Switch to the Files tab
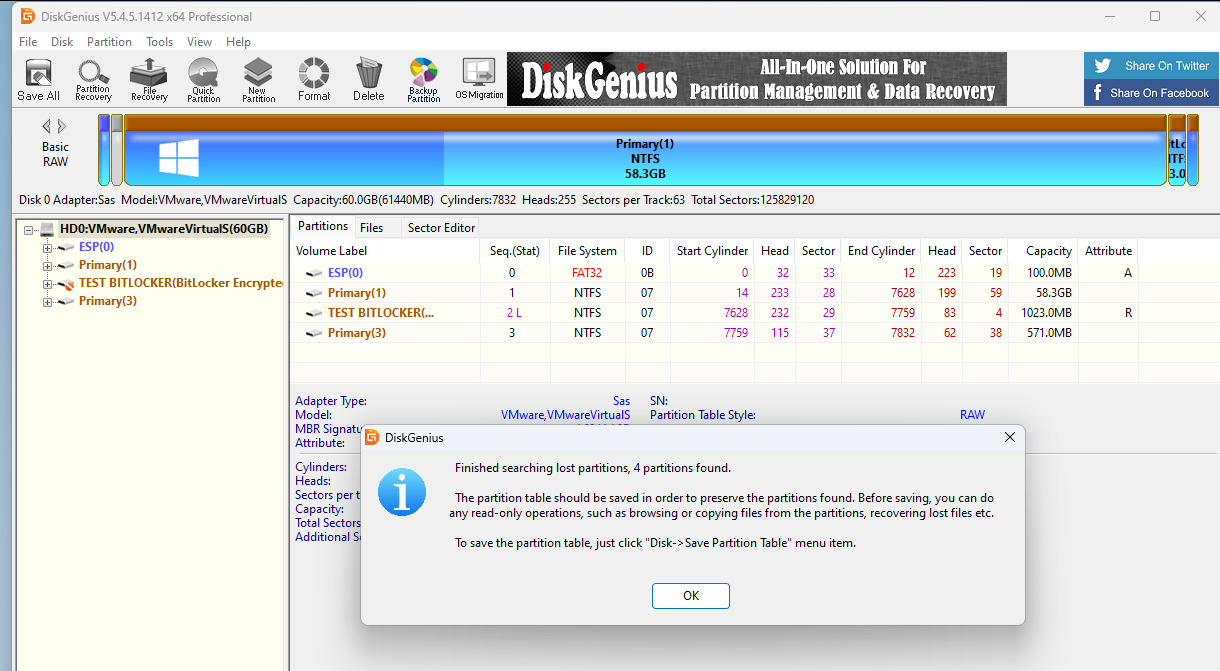Image resolution: width=1220 pixels, height=671 pixels. tap(371, 228)
